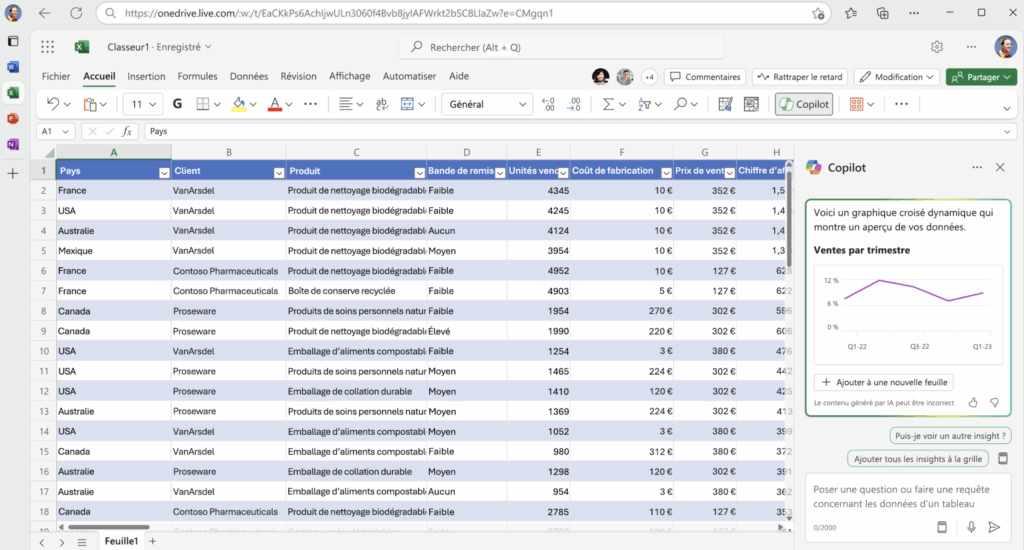Viewport: 1024px width, 550px height.
Task: Click the green Partager button
Action: click(981, 77)
